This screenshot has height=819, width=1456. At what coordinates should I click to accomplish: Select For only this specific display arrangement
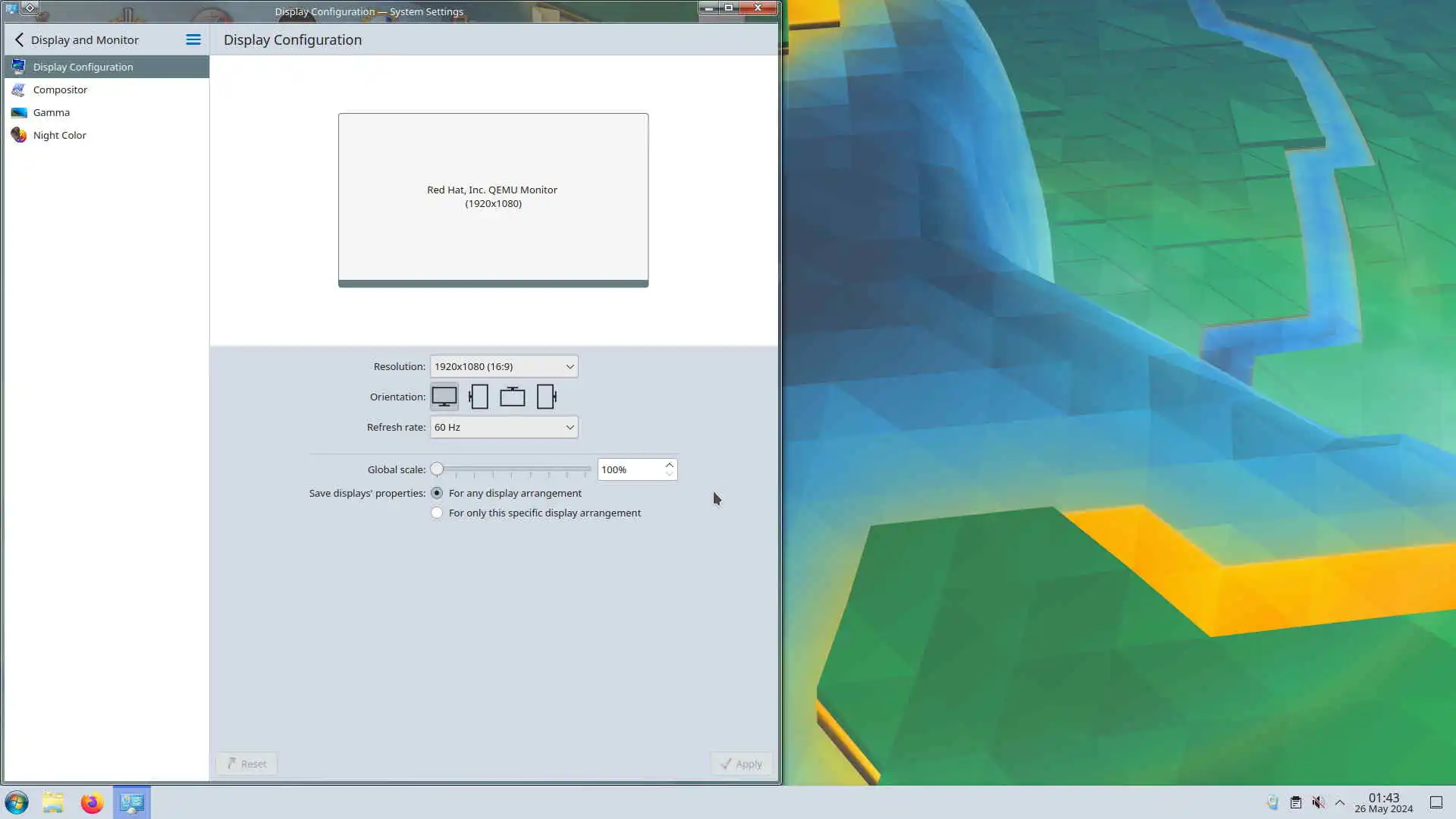tap(437, 513)
